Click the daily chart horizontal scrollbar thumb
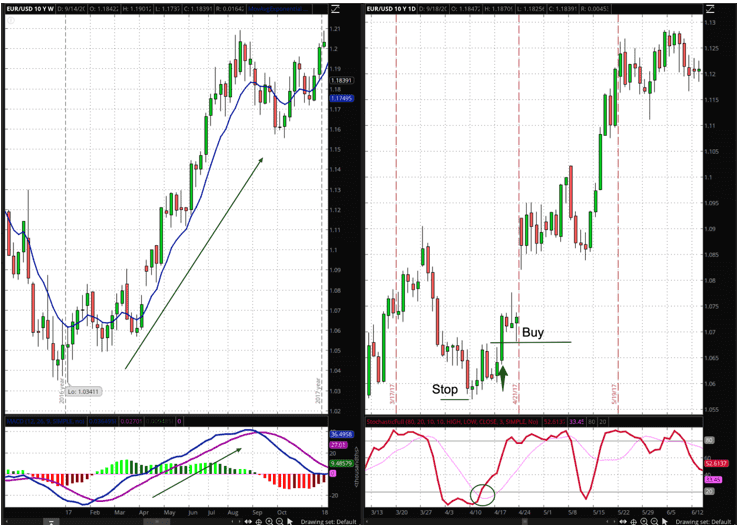The image size is (739, 531). 525,522
